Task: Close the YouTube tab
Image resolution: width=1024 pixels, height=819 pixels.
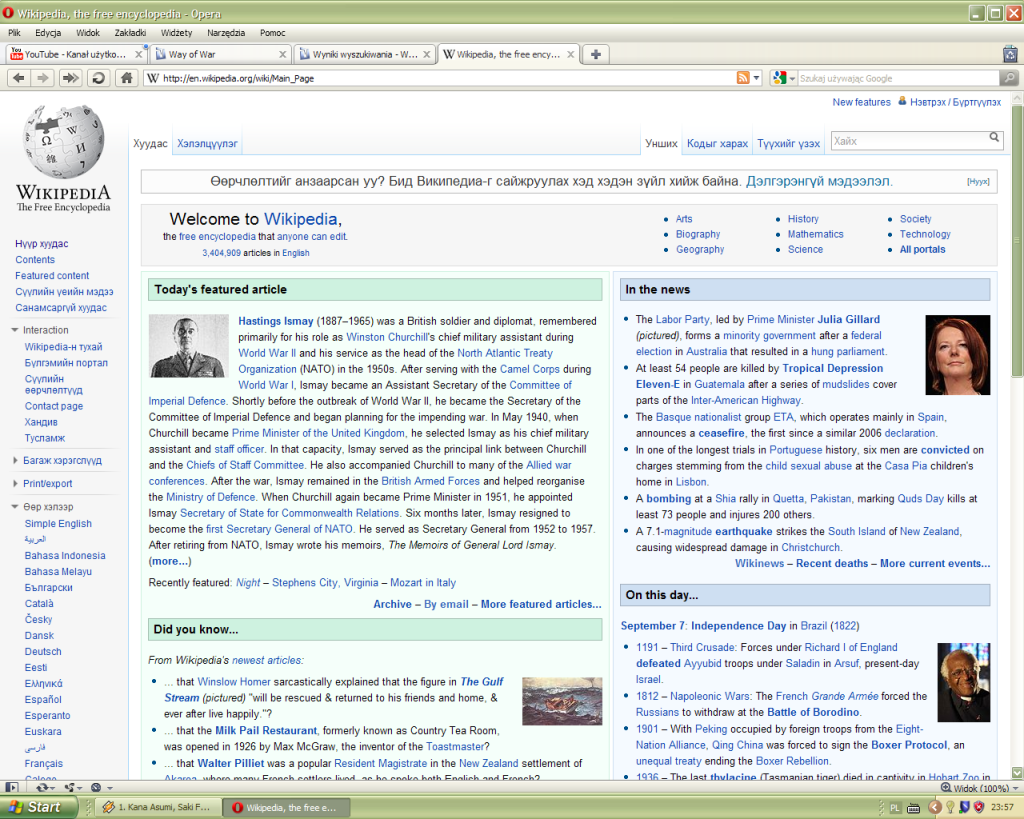Action: point(138,55)
